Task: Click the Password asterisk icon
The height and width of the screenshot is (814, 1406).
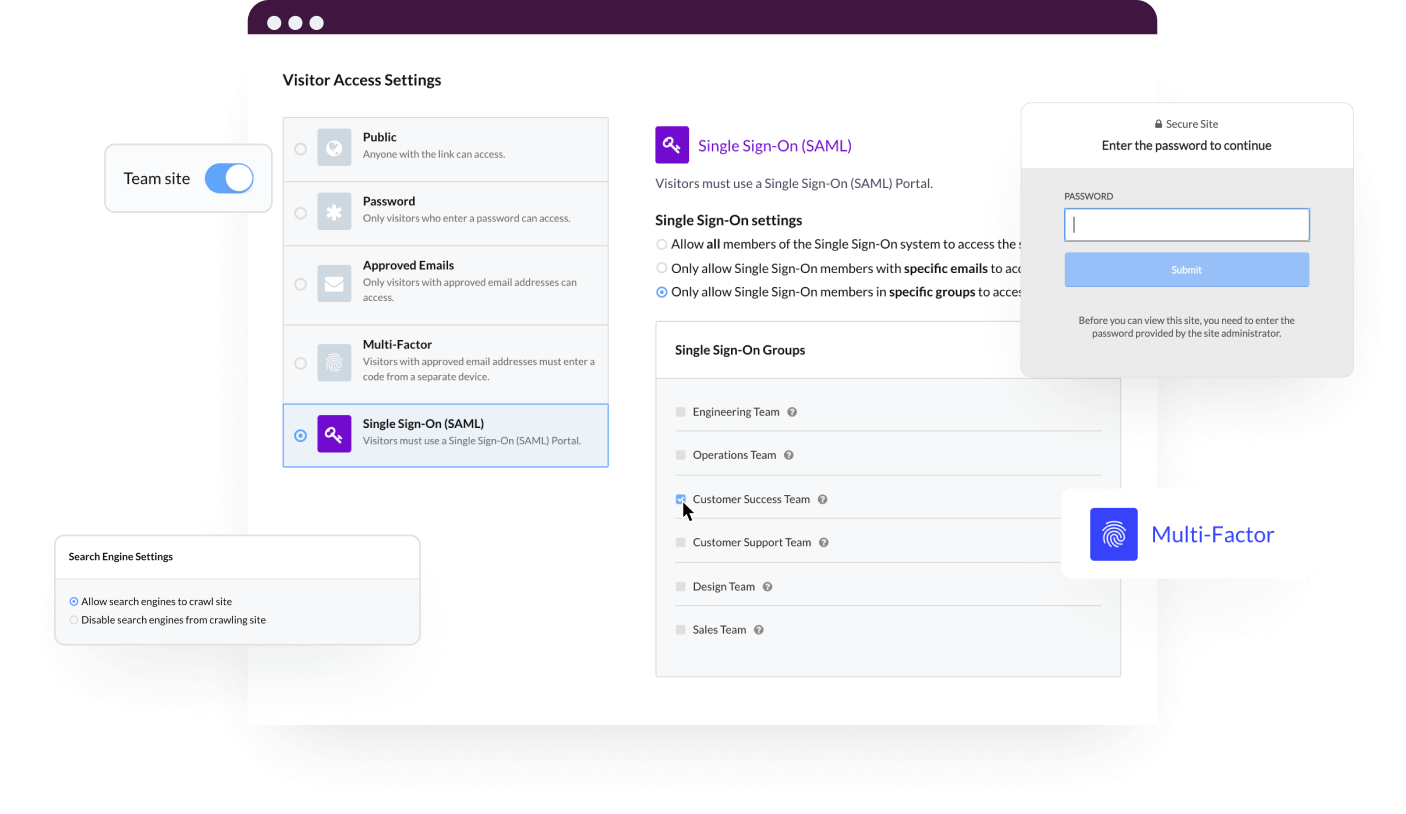Action: tap(334, 213)
